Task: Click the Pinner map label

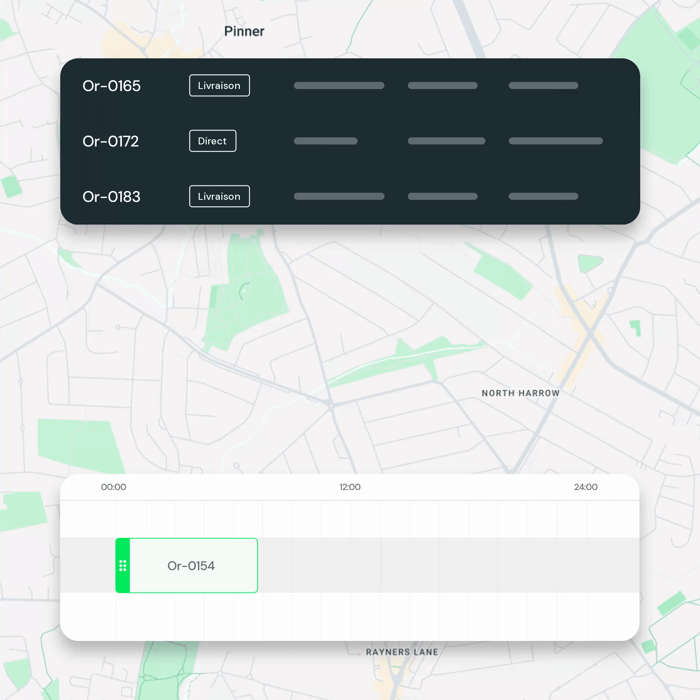Action: 244,31
